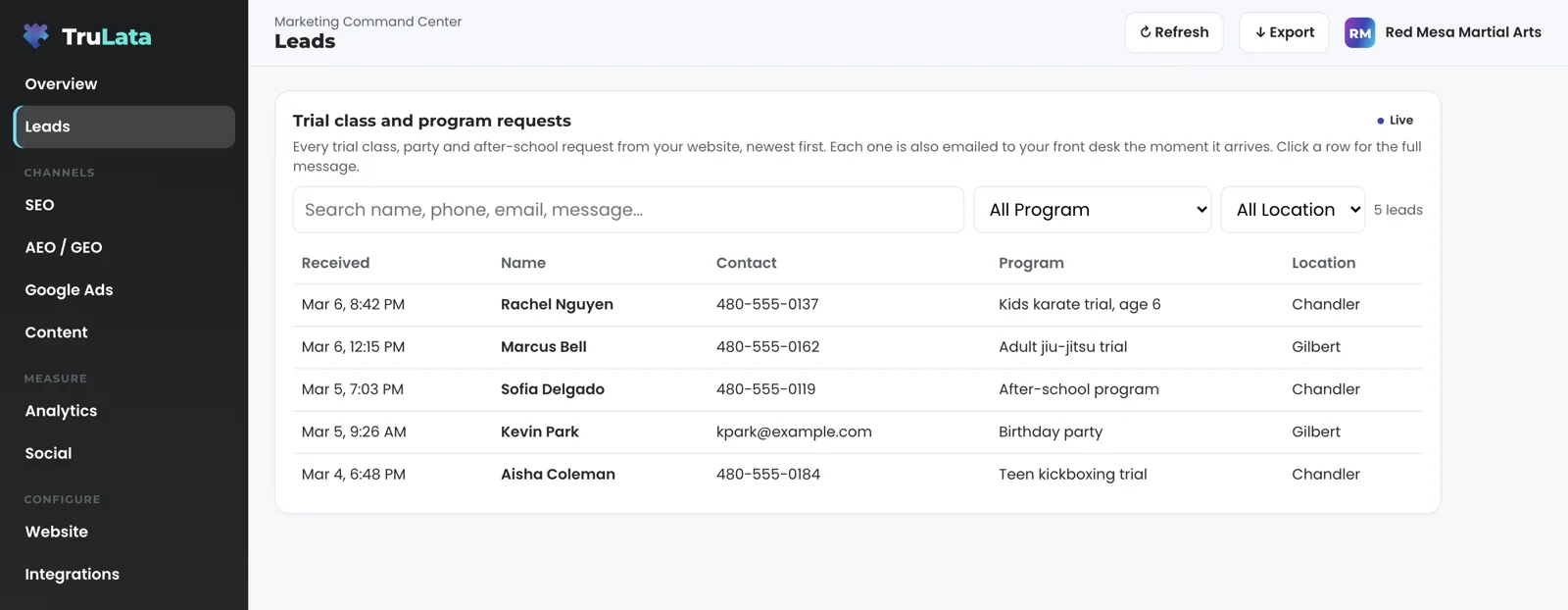Click the Red Mesa Martial Arts account name
The height and width of the screenshot is (610, 1568).
(x=1463, y=32)
